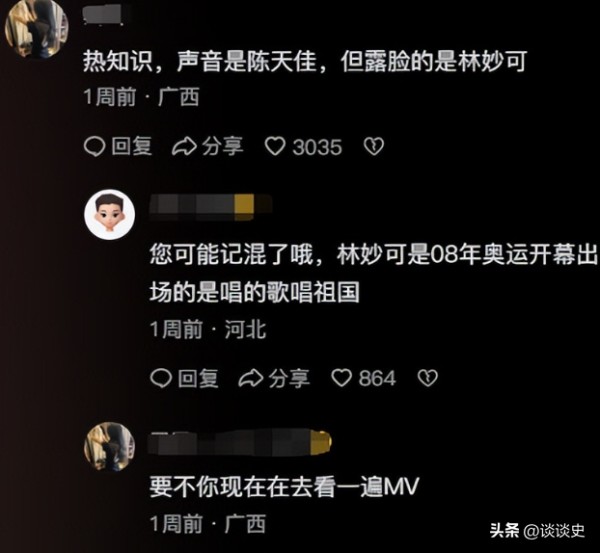The image size is (600, 553).
Task: Reply to the 河北 user's comment
Action: 184,378
